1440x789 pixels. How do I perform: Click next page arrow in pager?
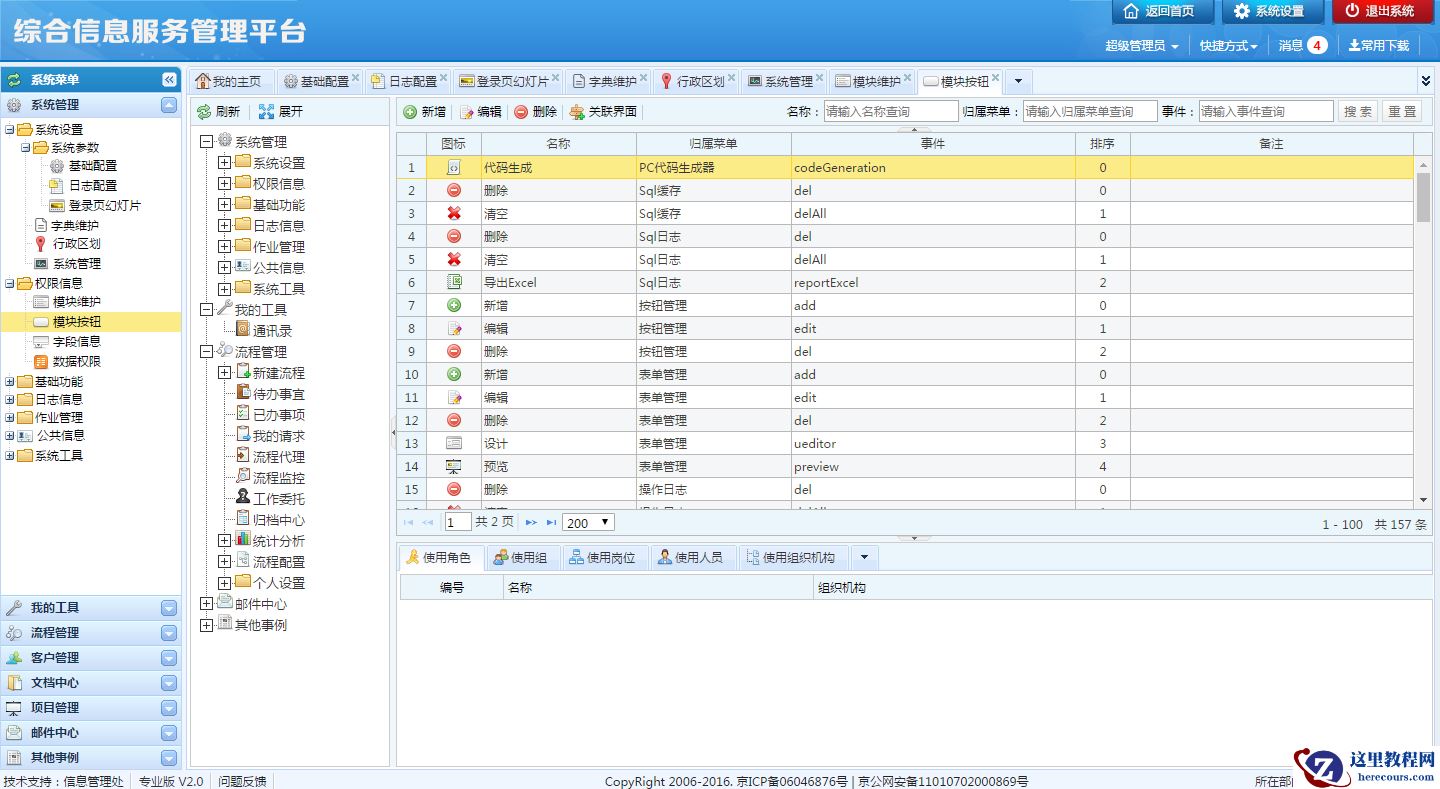531,523
